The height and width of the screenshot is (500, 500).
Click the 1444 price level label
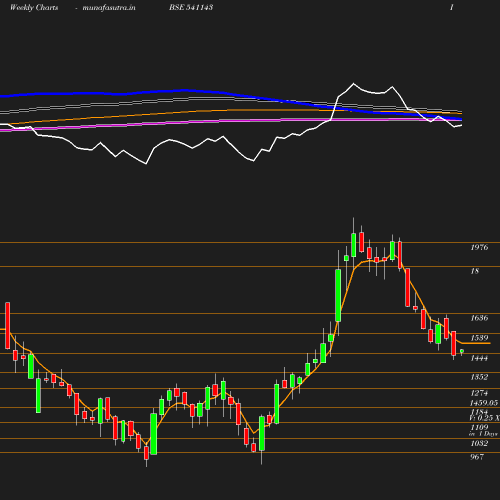pyautogui.click(x=479, y=358)
